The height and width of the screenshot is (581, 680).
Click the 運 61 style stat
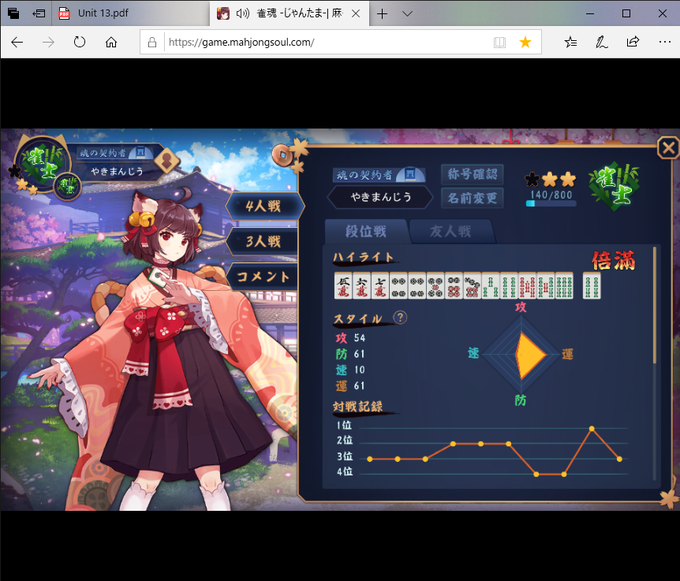[350, 386]
